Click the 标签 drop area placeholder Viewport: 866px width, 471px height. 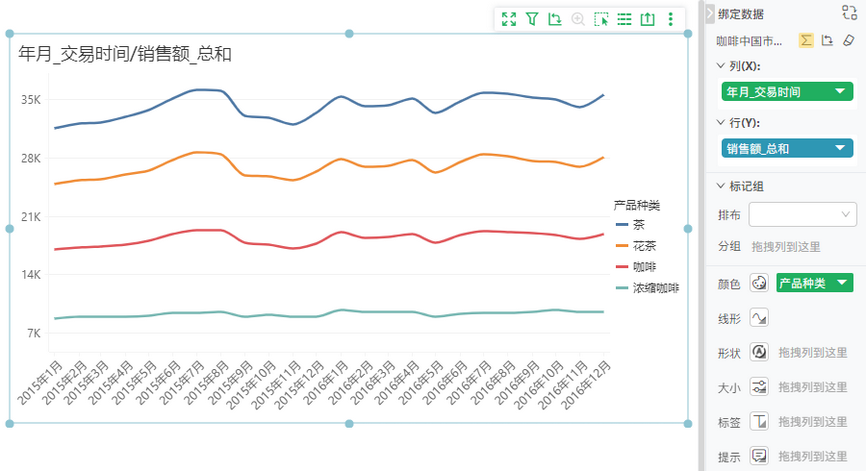pyautogui.click(x=813, y=422)
